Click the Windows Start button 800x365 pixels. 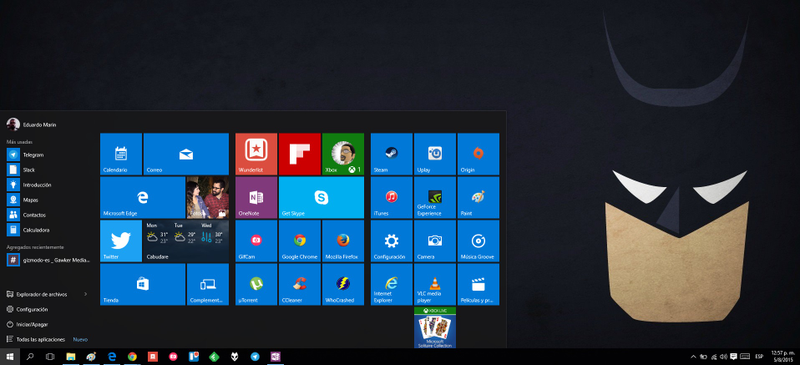(x=10, y=357)
